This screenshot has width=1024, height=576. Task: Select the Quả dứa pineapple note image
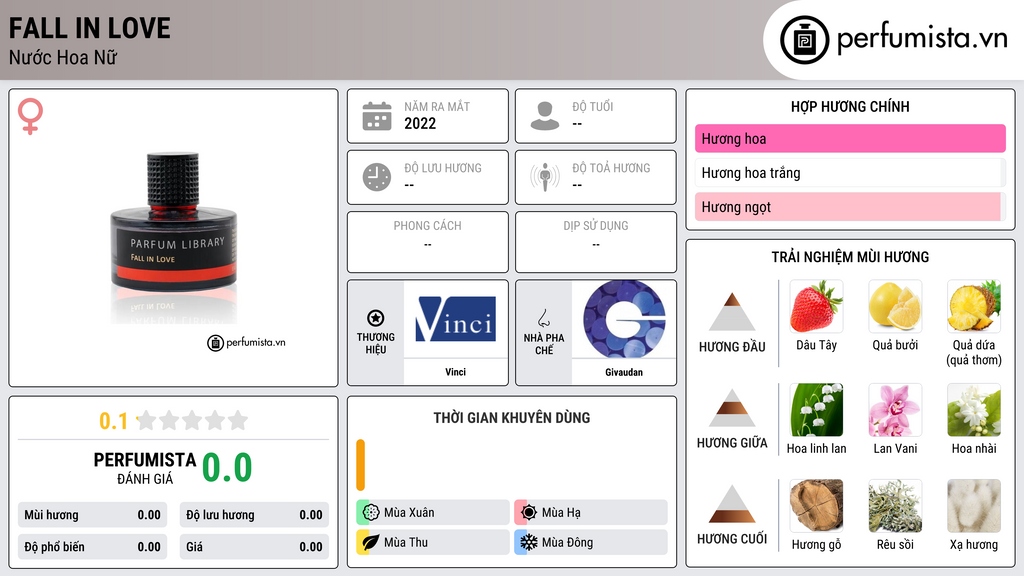(x=974, y=306)
